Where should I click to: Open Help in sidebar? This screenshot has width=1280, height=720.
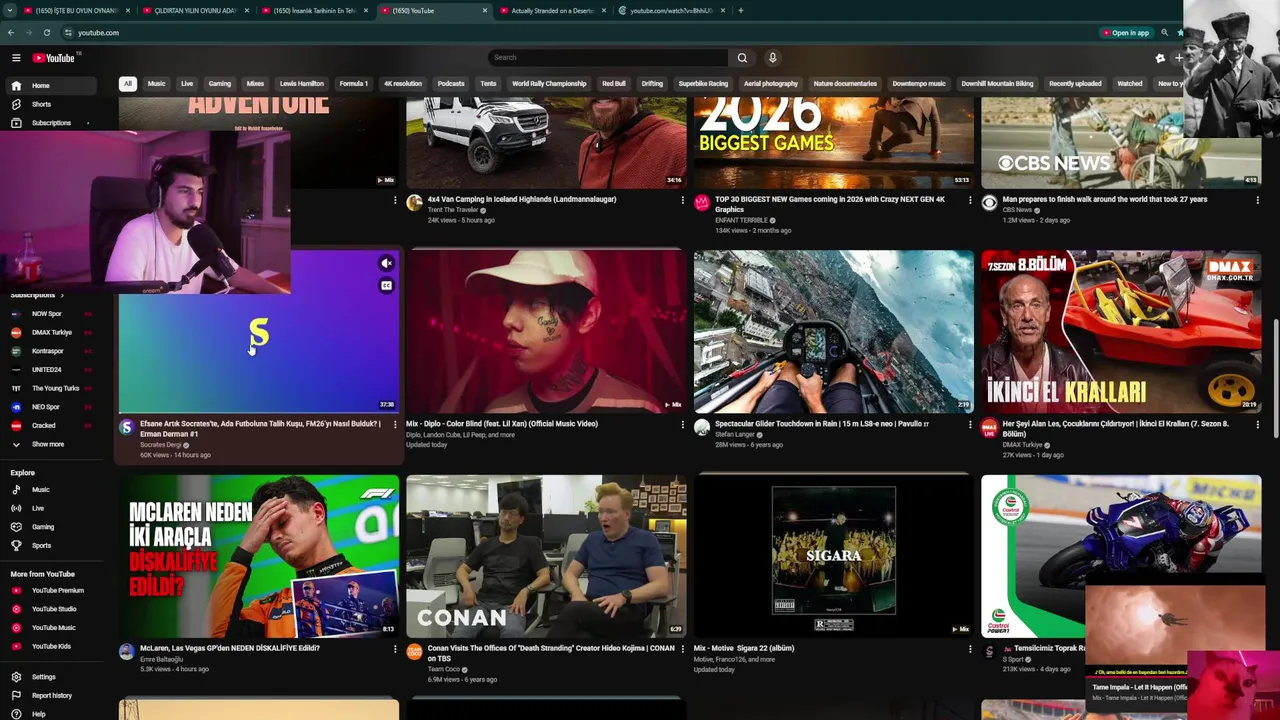click(x=38, y=714)
